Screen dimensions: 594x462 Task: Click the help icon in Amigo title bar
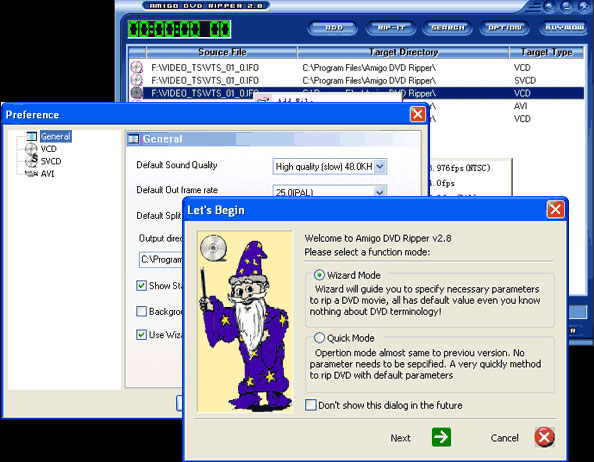point(549,6)
